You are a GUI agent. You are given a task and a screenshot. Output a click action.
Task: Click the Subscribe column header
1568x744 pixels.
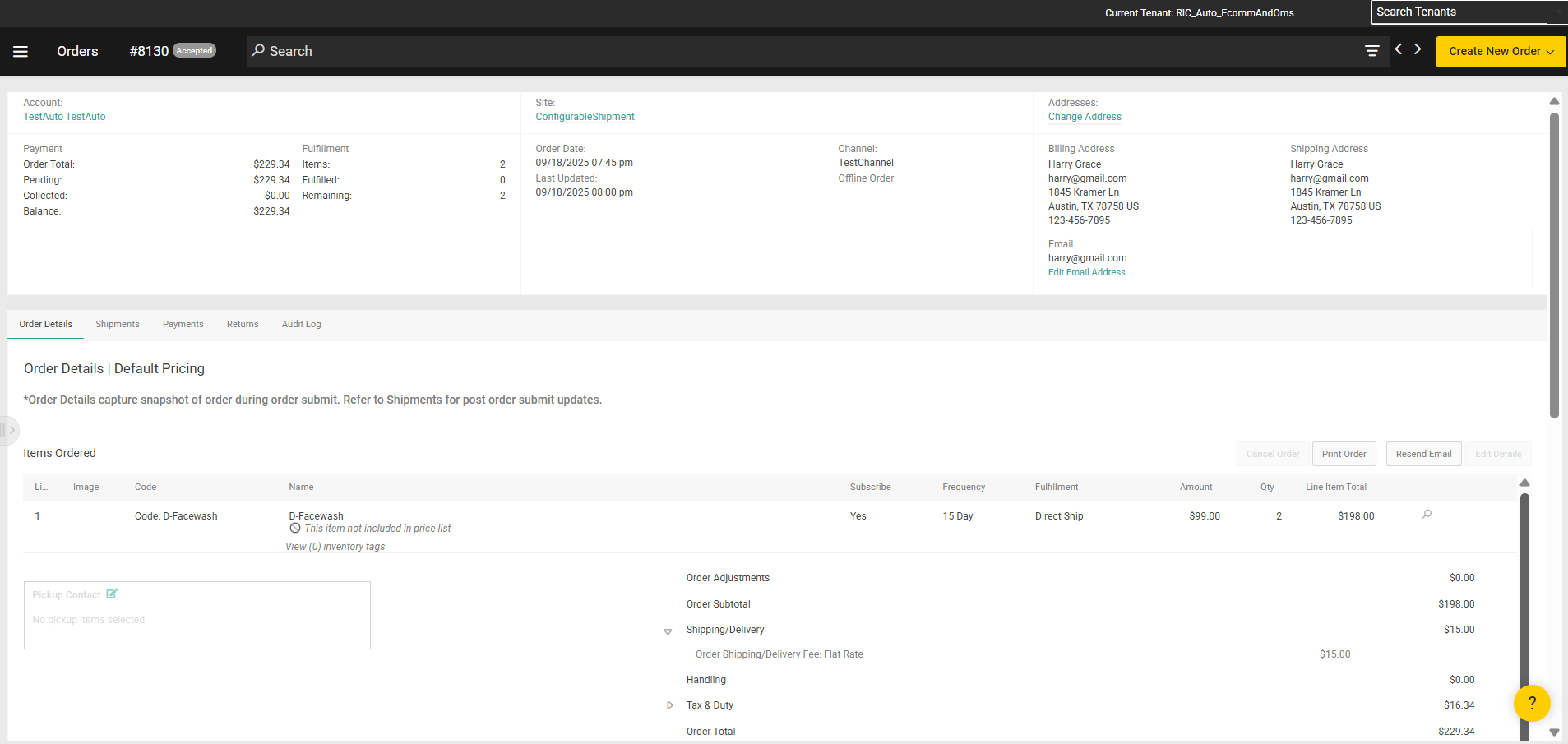pos(870,487)
